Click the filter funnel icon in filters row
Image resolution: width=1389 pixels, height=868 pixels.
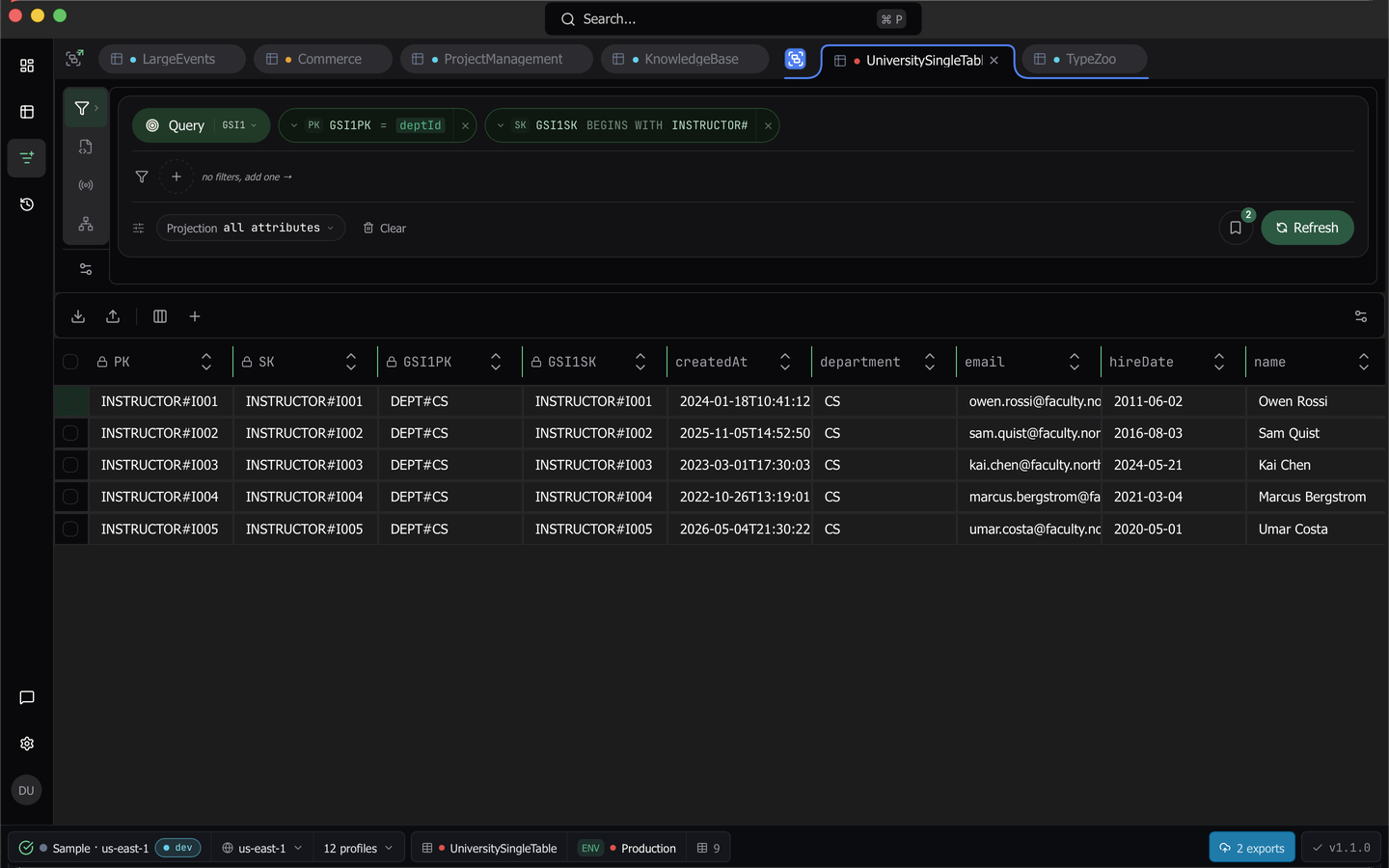pos(142,176)
